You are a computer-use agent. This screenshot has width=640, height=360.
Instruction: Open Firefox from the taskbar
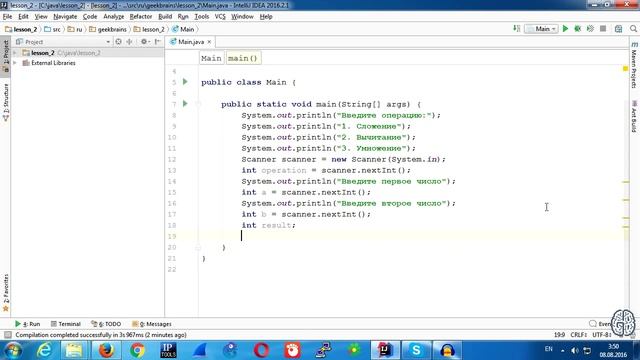(x=107, y=350)
